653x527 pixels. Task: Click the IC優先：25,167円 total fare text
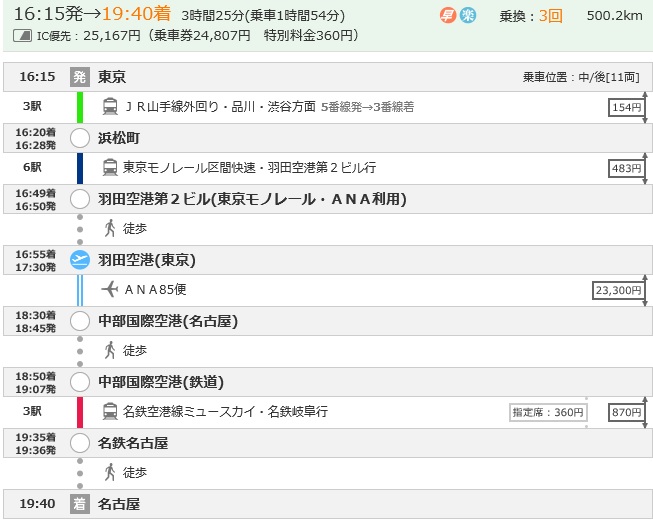(89, 36)
